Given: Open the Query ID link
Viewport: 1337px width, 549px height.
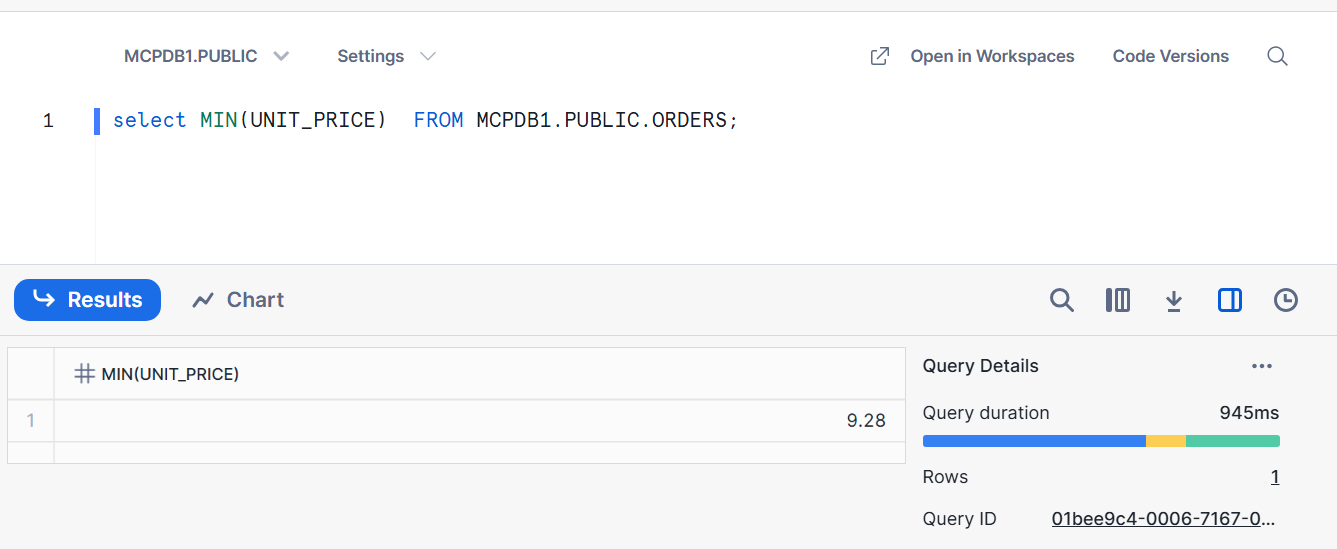Looking at the screenshot, I should (1164, 519).
